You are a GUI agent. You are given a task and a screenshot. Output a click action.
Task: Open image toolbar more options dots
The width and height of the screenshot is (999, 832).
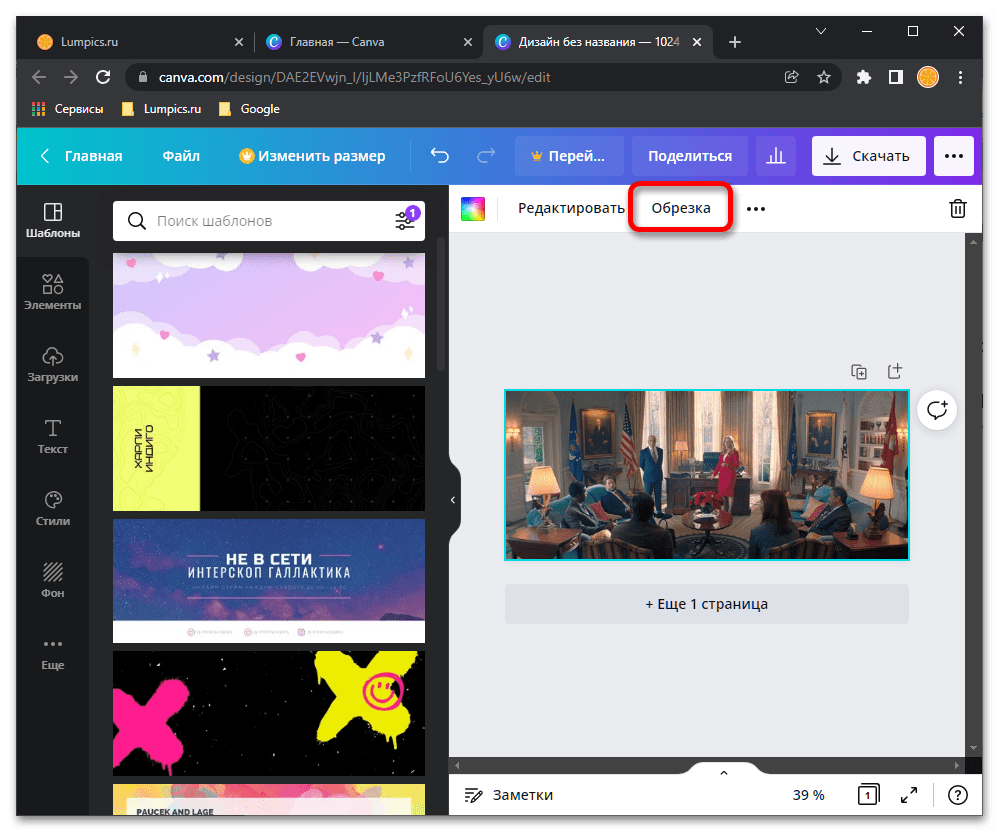tap(756, 209)
